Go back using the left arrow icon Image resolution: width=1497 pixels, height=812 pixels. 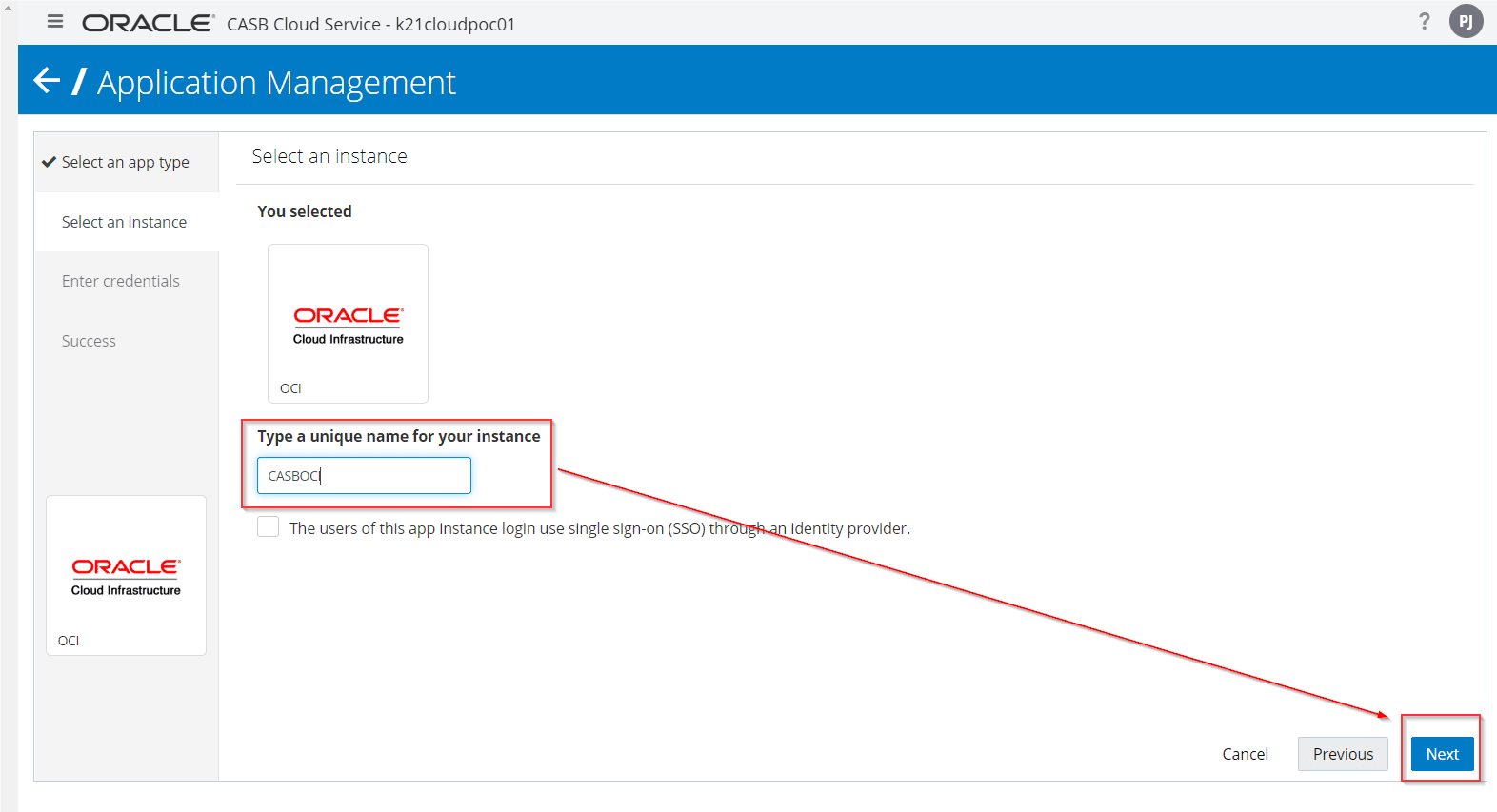tap(47, 80)
